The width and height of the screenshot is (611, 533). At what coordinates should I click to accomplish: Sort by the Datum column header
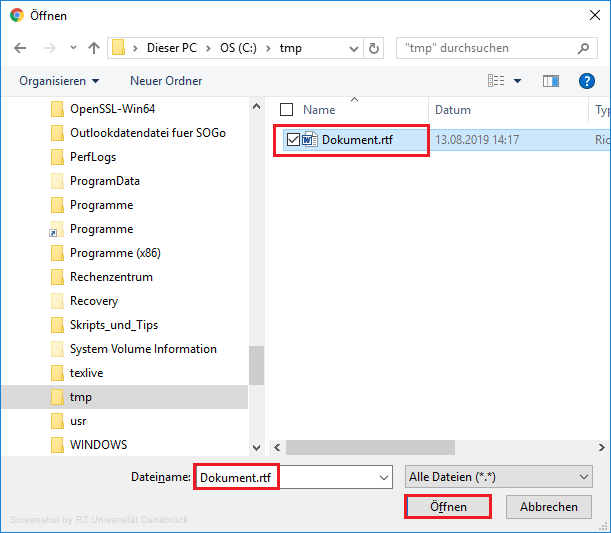[x=453, y=110]
